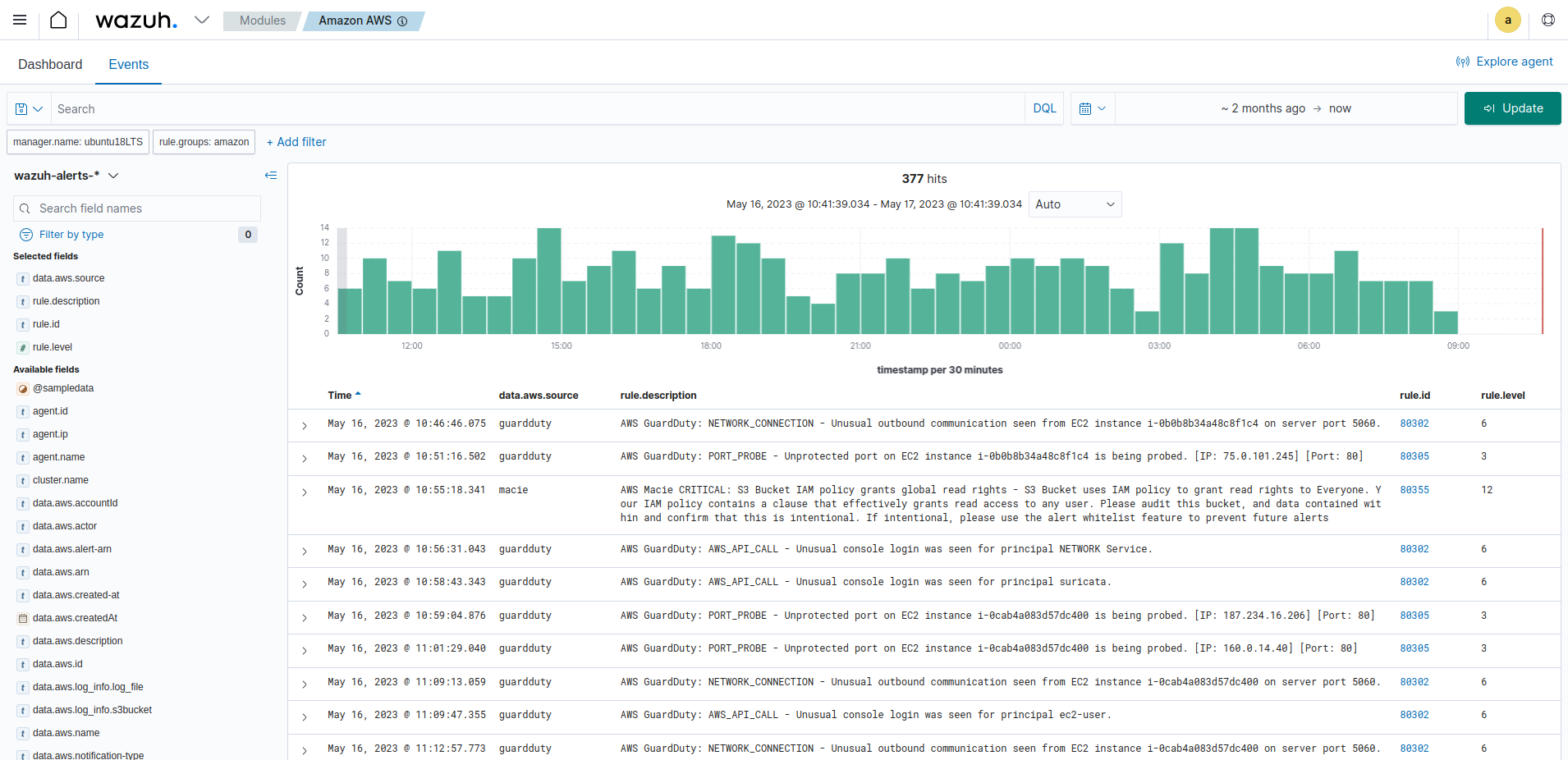Select the data.aws.log_info.s3bucket field

tap(92, 710)
